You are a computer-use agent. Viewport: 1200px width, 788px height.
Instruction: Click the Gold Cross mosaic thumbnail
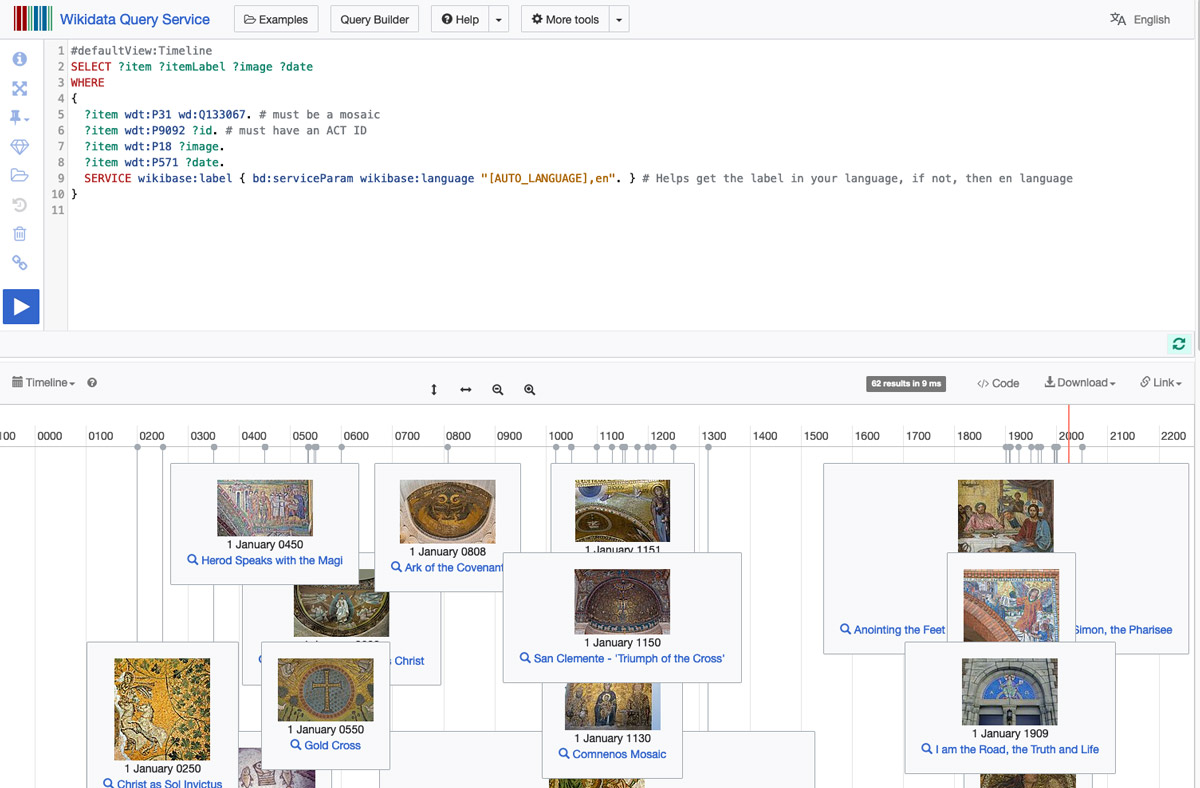pyautogui.click(x=325, y=690)
